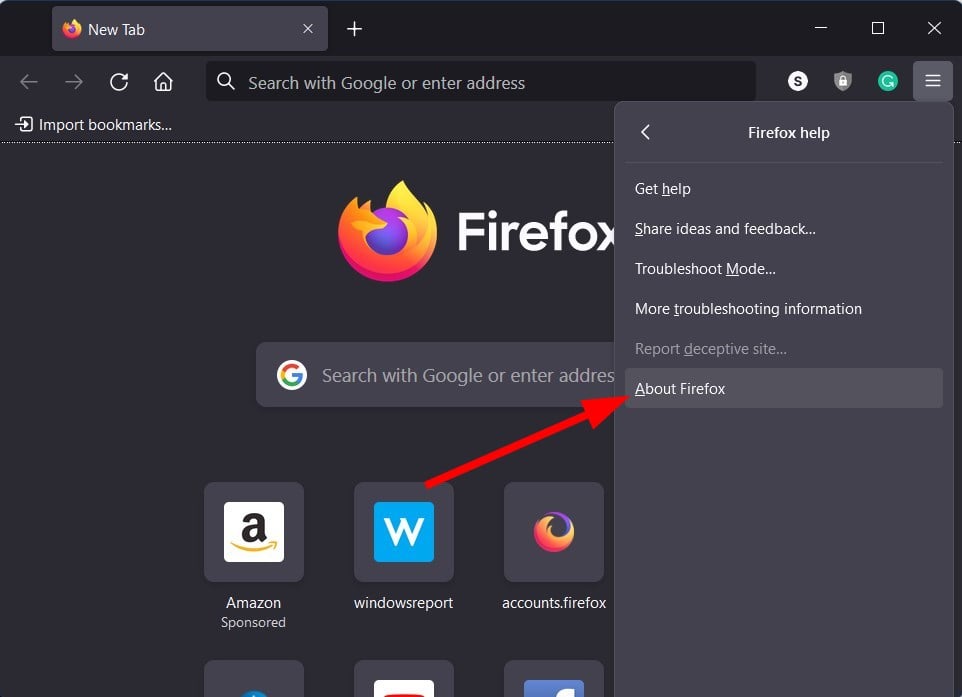This screenshot has width=962, height=697.
Task: Close the Firefox window
Action: point(934,28)
